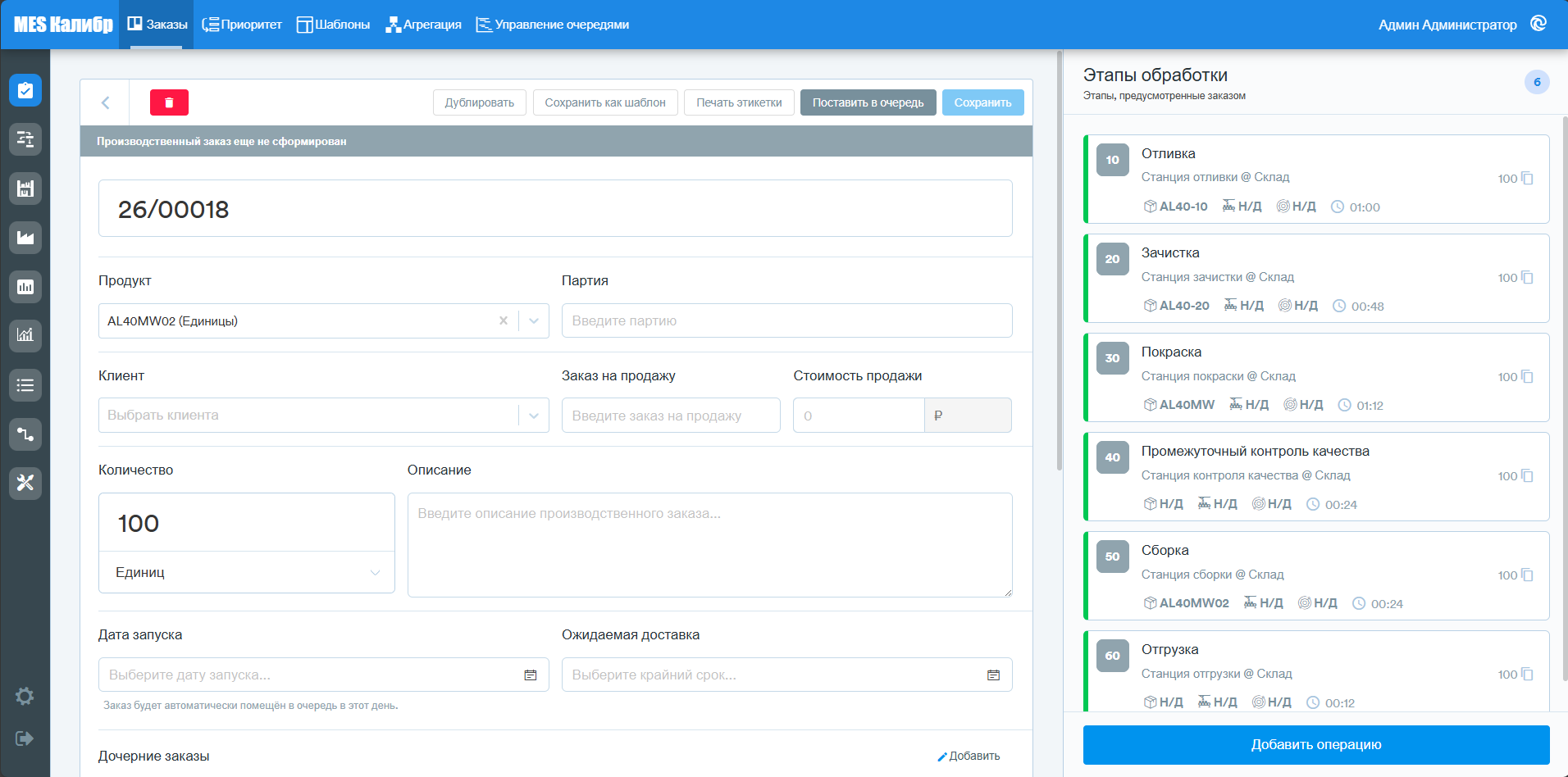Click the back arrow on order form
The width and height of the screenshot is (1568, 777).
point(105,102)
